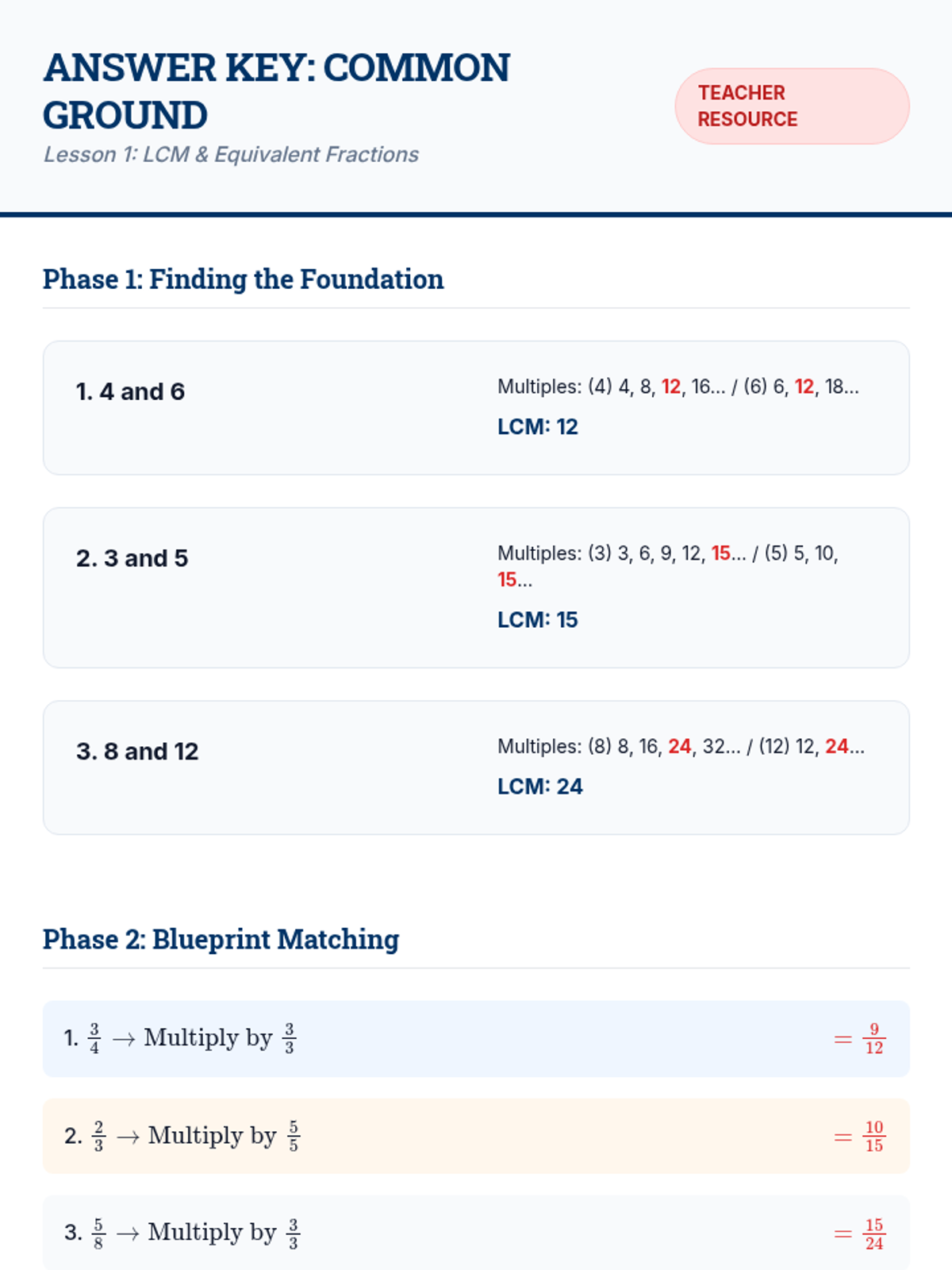The width and height of the screenshot is (952, 1270).
Task: Click the ANSWER KEY: COMMON GROUND title
Action: pos(276,91)
